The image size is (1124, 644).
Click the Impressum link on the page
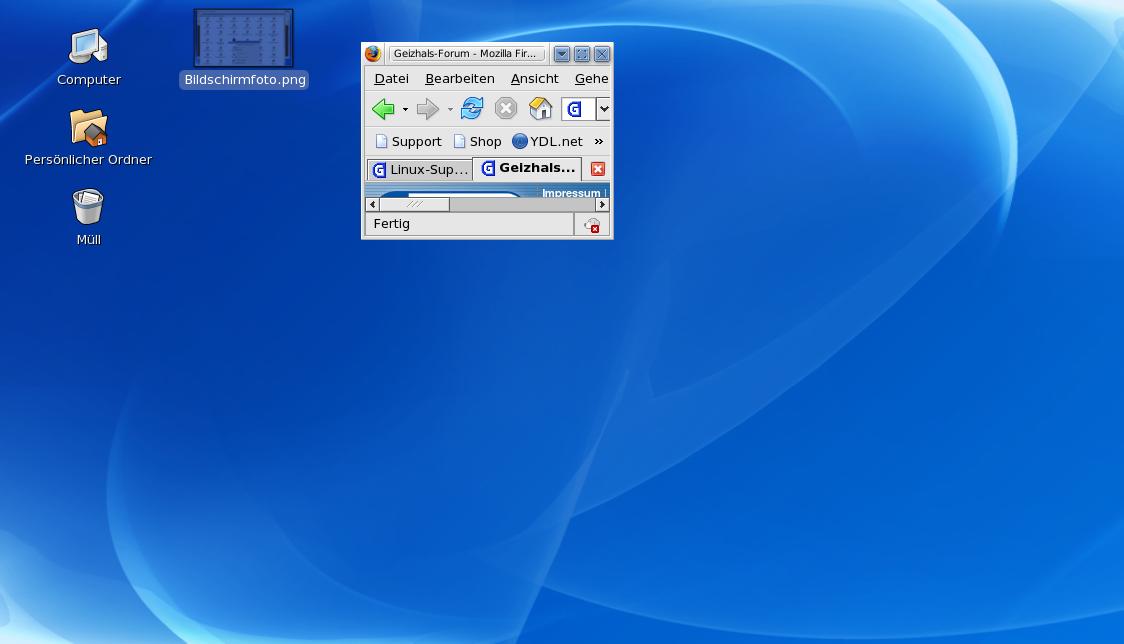[x=571, y=193]
